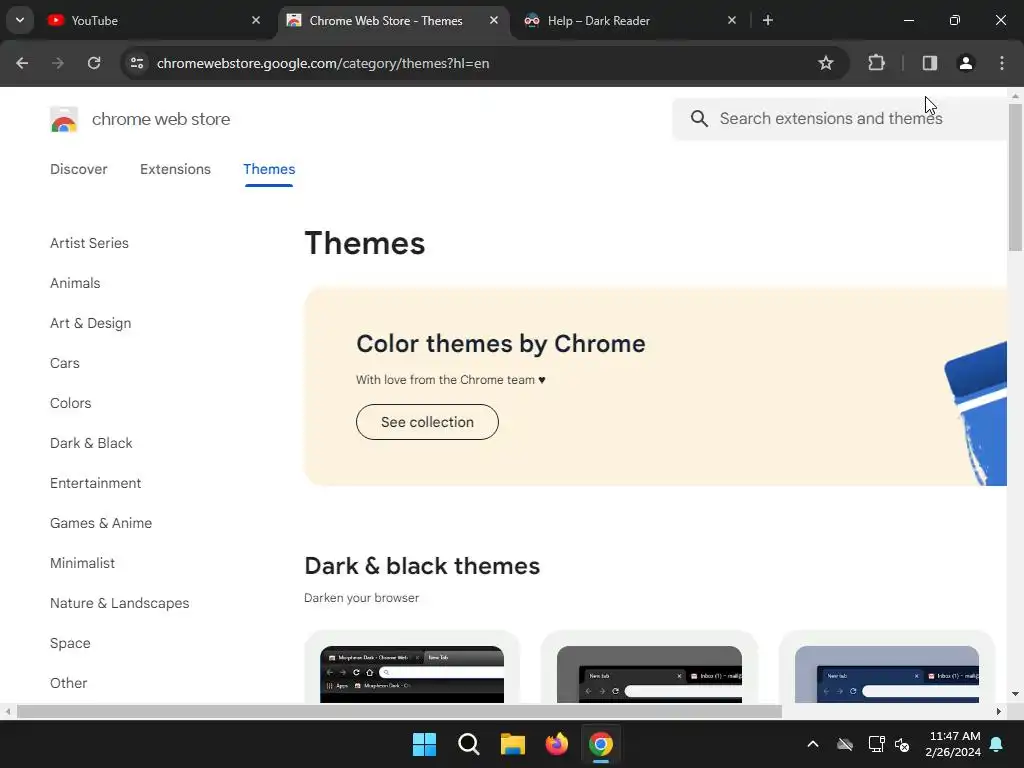Open the Space category
The width and height of the screenshot is (1024, 768).
point(70,643)
